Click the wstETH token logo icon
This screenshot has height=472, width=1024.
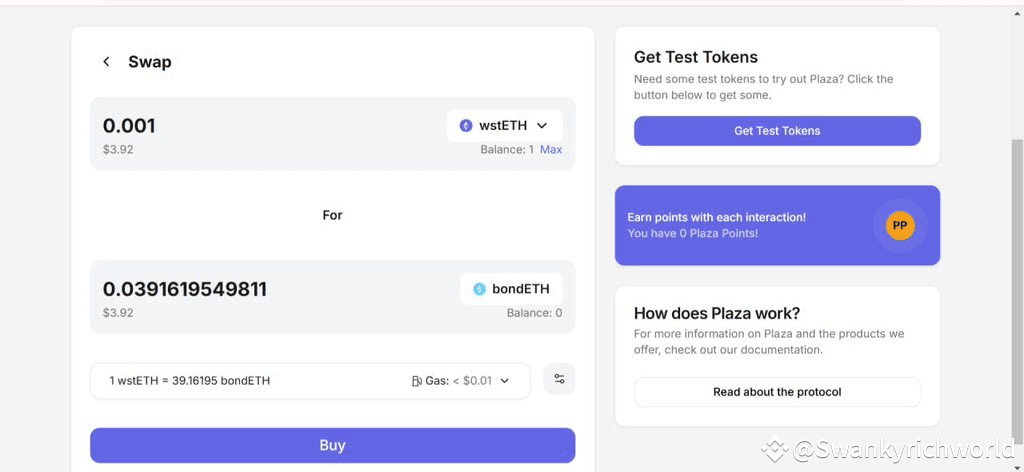pos(466,126)
